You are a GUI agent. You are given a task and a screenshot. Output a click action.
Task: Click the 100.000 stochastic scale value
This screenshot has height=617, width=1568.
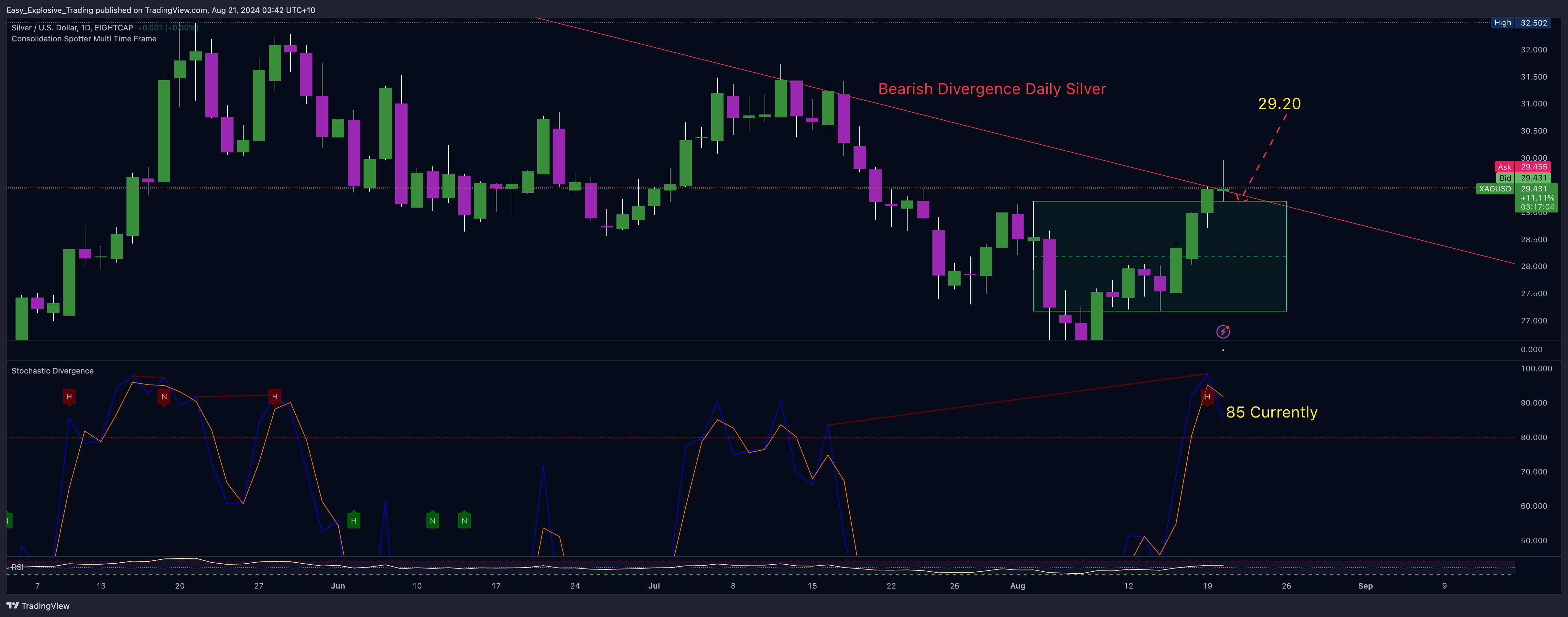coord(1536,369)
